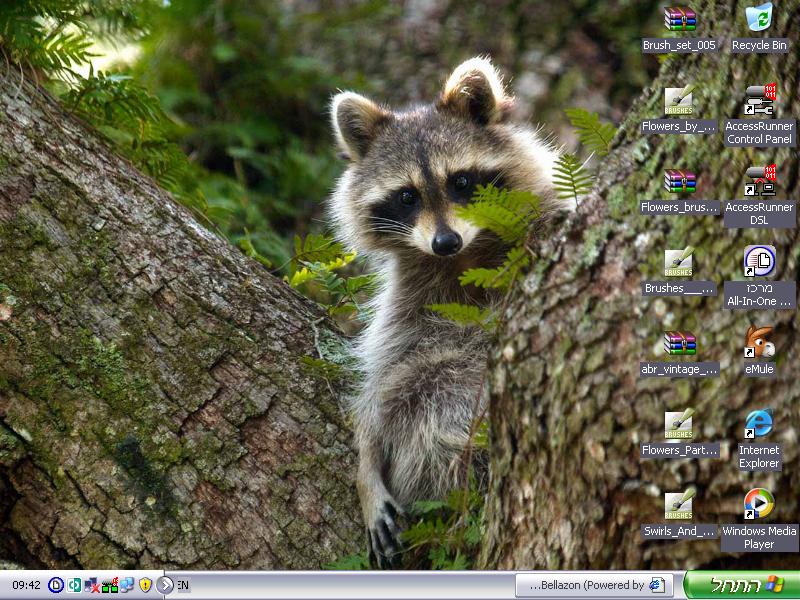Click the Flowers_Part brushes file
Image resolution: width=800 pixels, height=600 pixels.
(680, 424)
